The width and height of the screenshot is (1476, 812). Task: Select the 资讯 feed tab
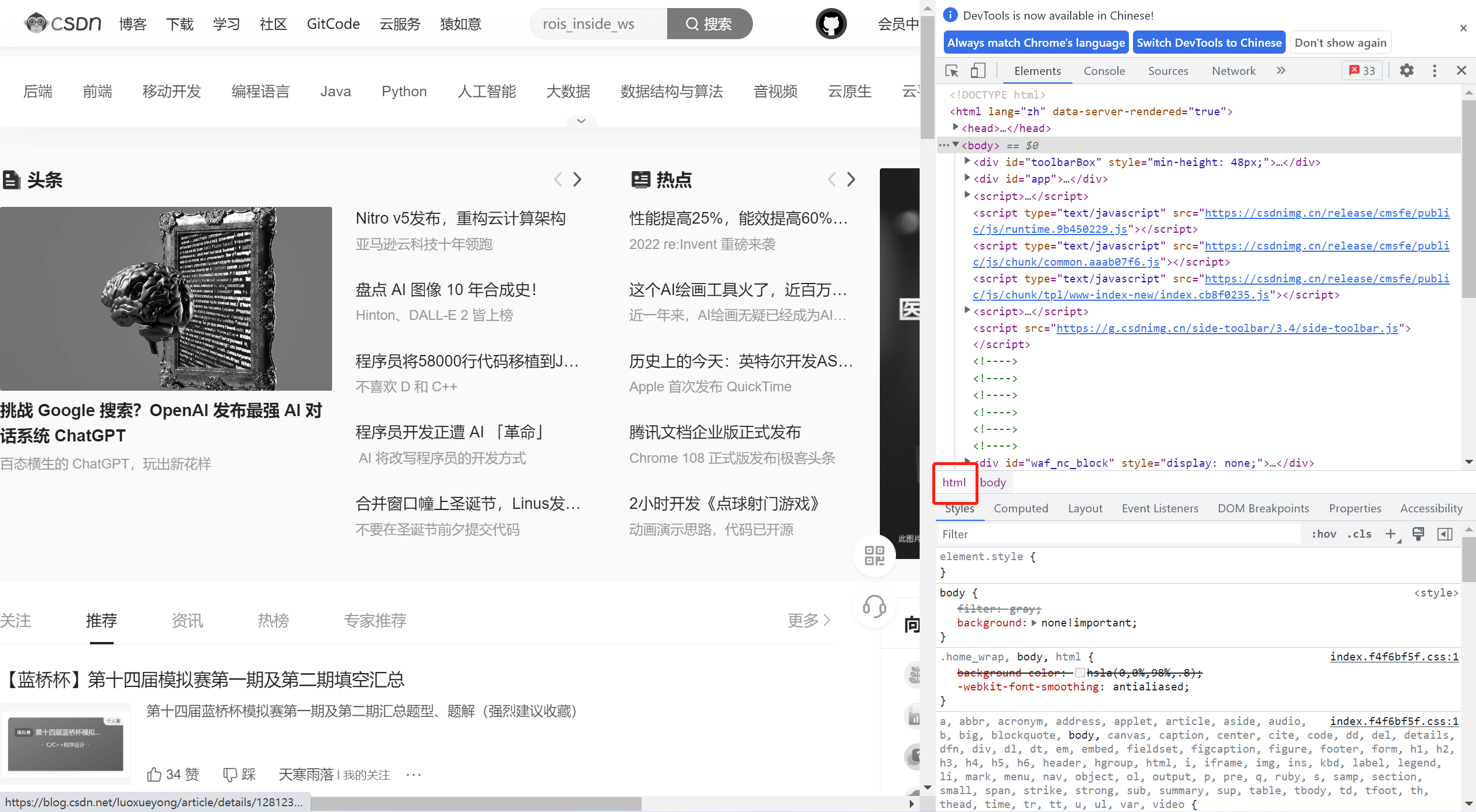[187, 621]
